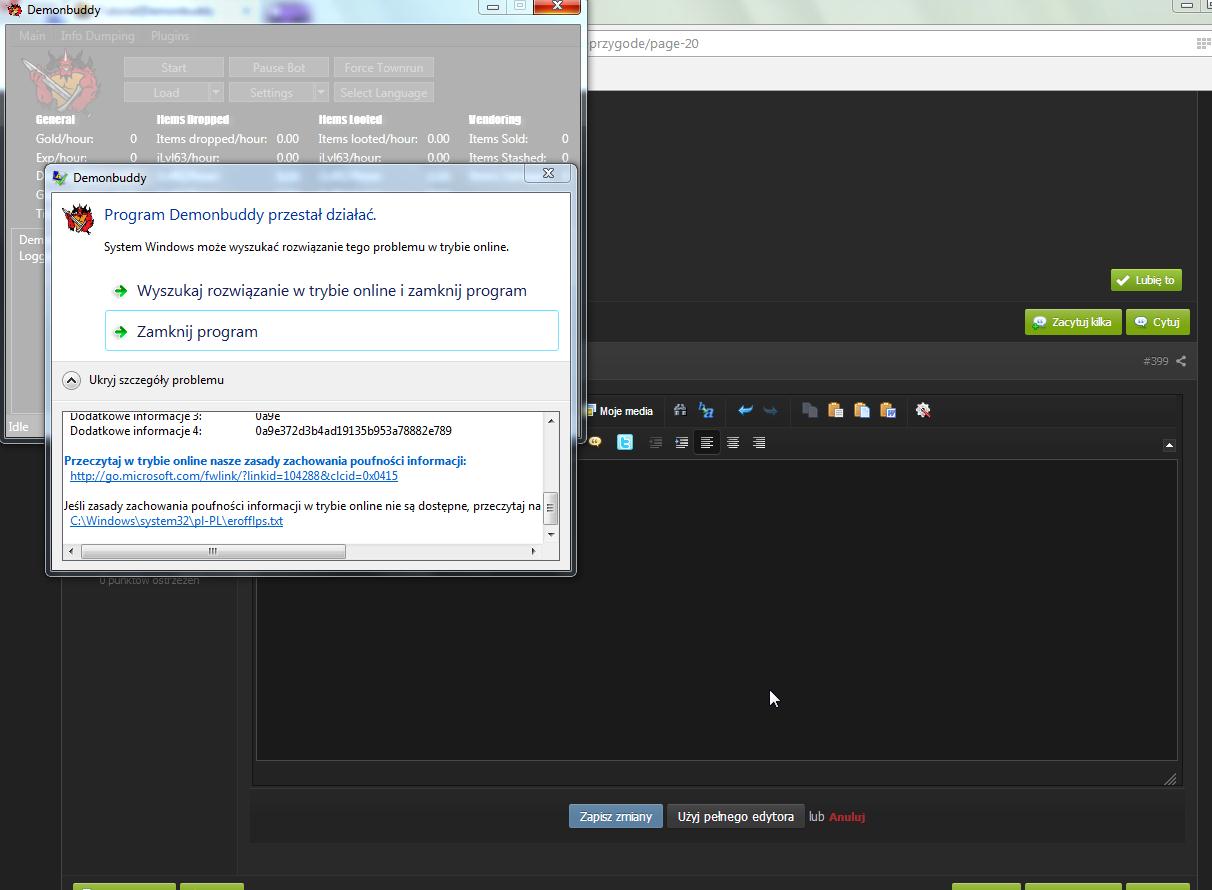Image resolution: width=1212 pixels, height=890 pixels.
Task: Click paste from Word icon
Action: [887, 410]
